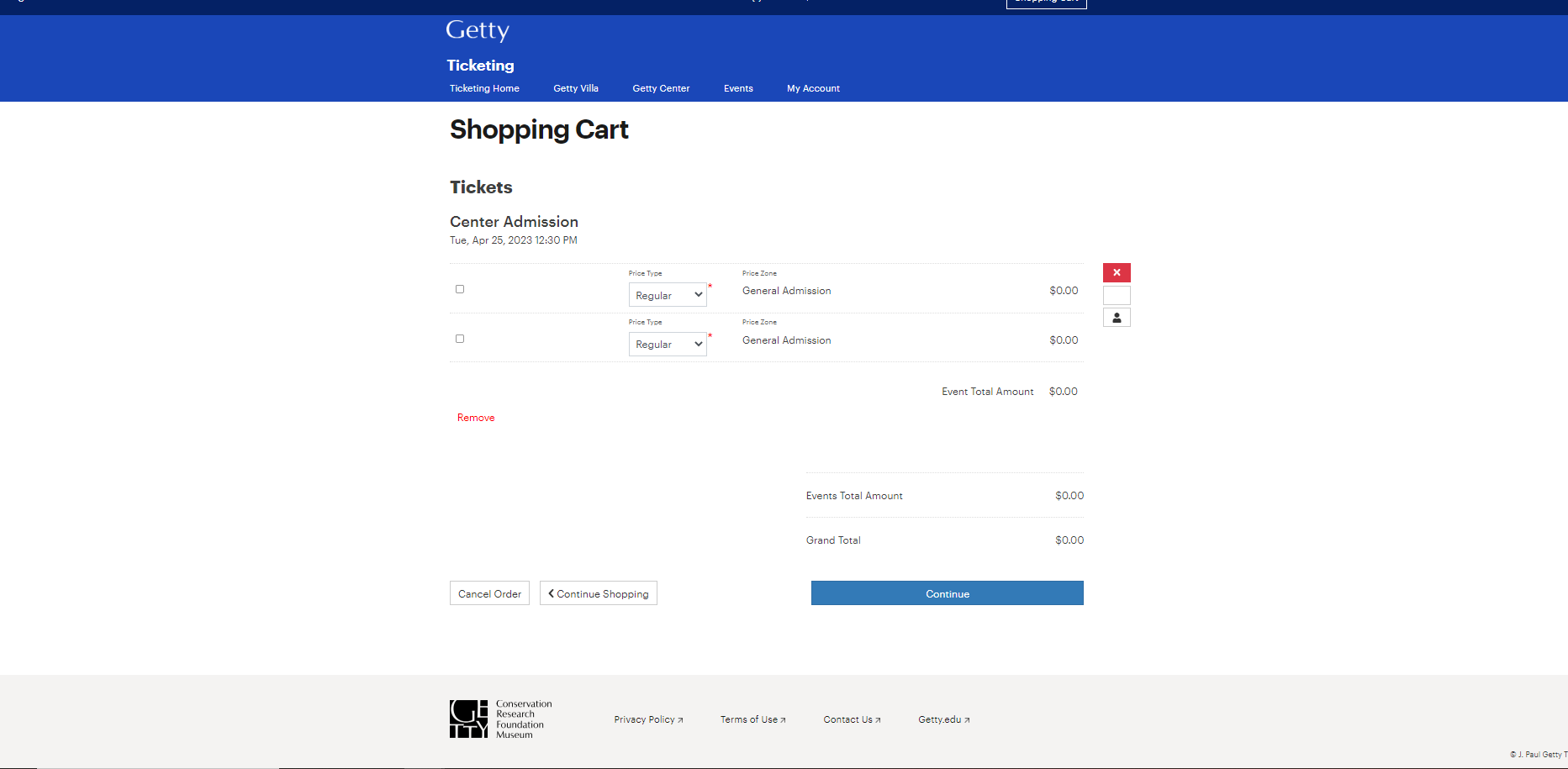
Task: Open My Account page
Action: [x=813, y=88]
